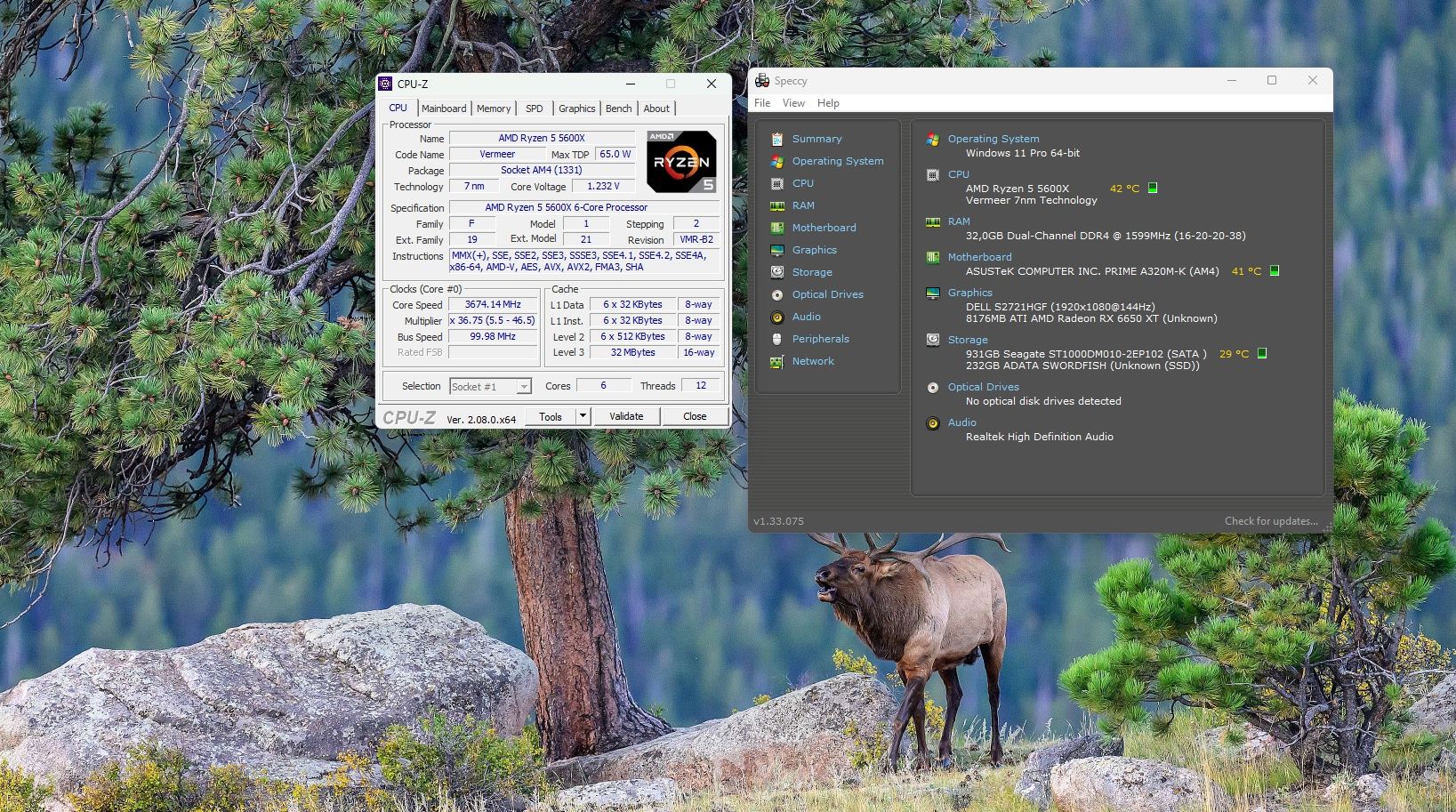
Task: Click the Specification field in CPU-Z
Action: click(583, 207)
